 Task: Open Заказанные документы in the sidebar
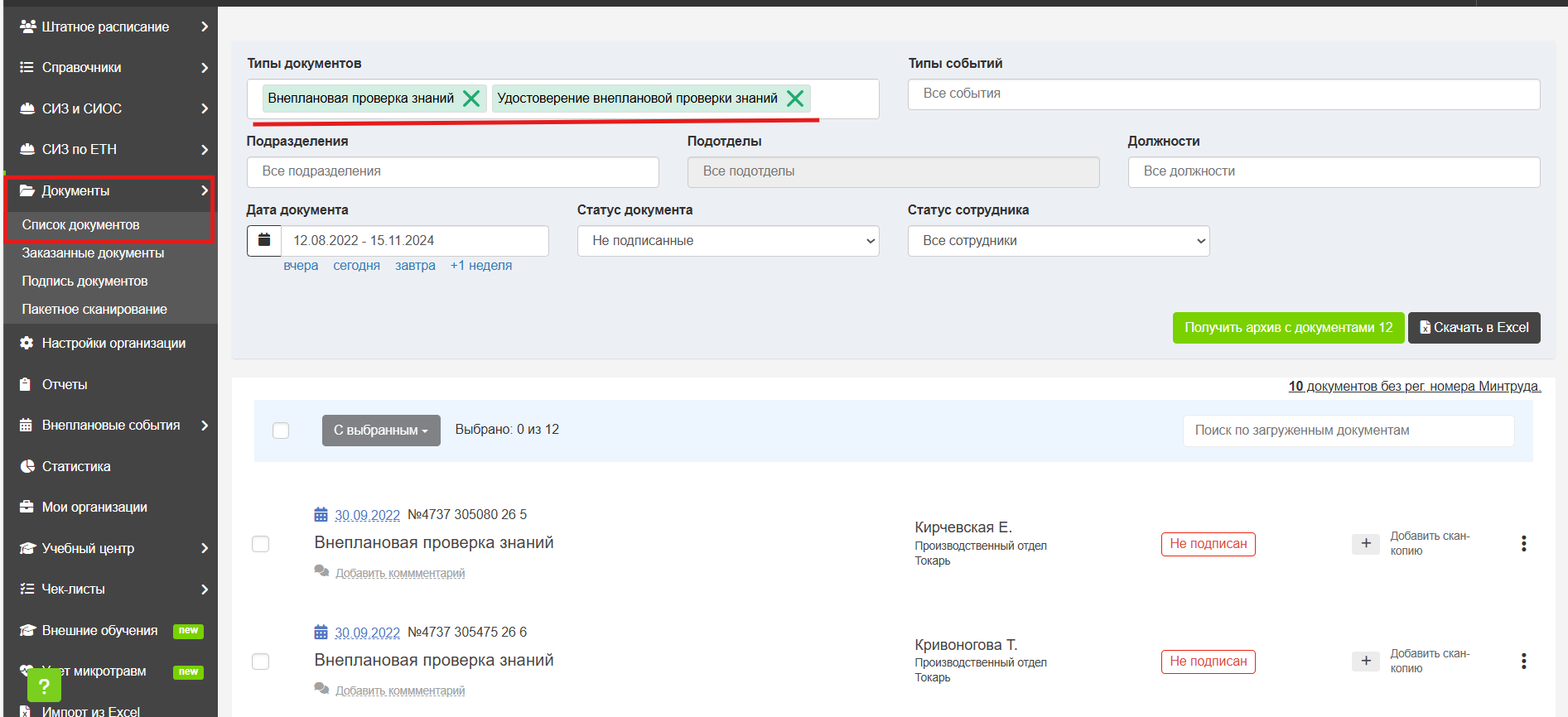click(93, 253)
